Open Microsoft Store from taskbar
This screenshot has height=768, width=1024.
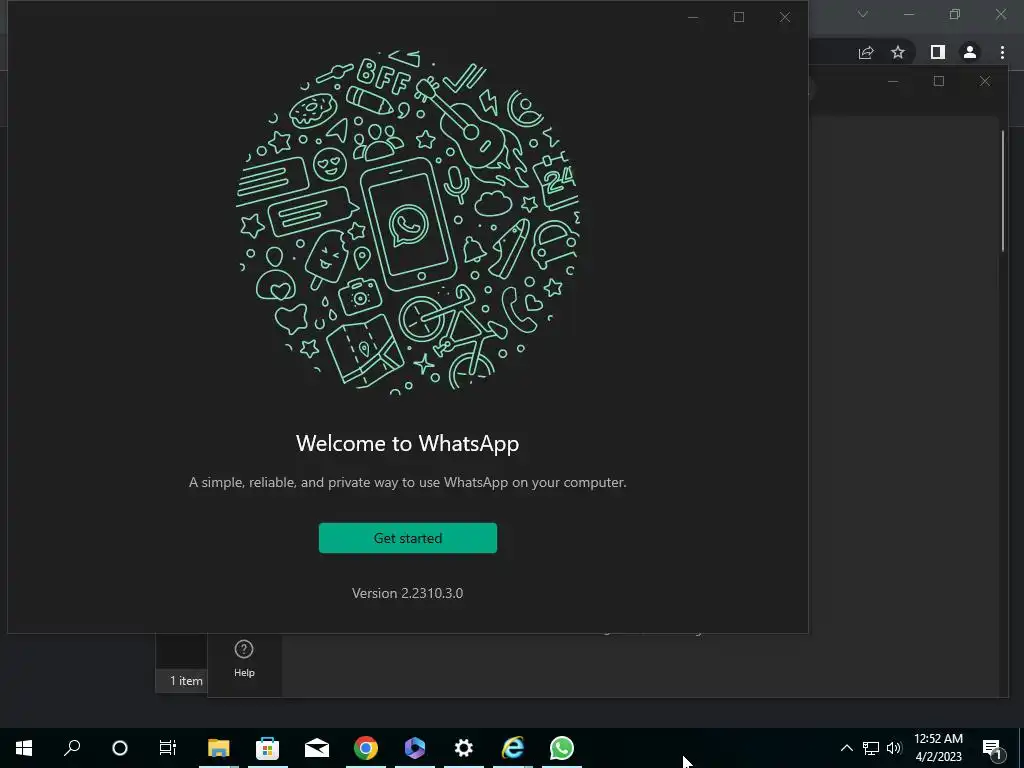[267, 748]
